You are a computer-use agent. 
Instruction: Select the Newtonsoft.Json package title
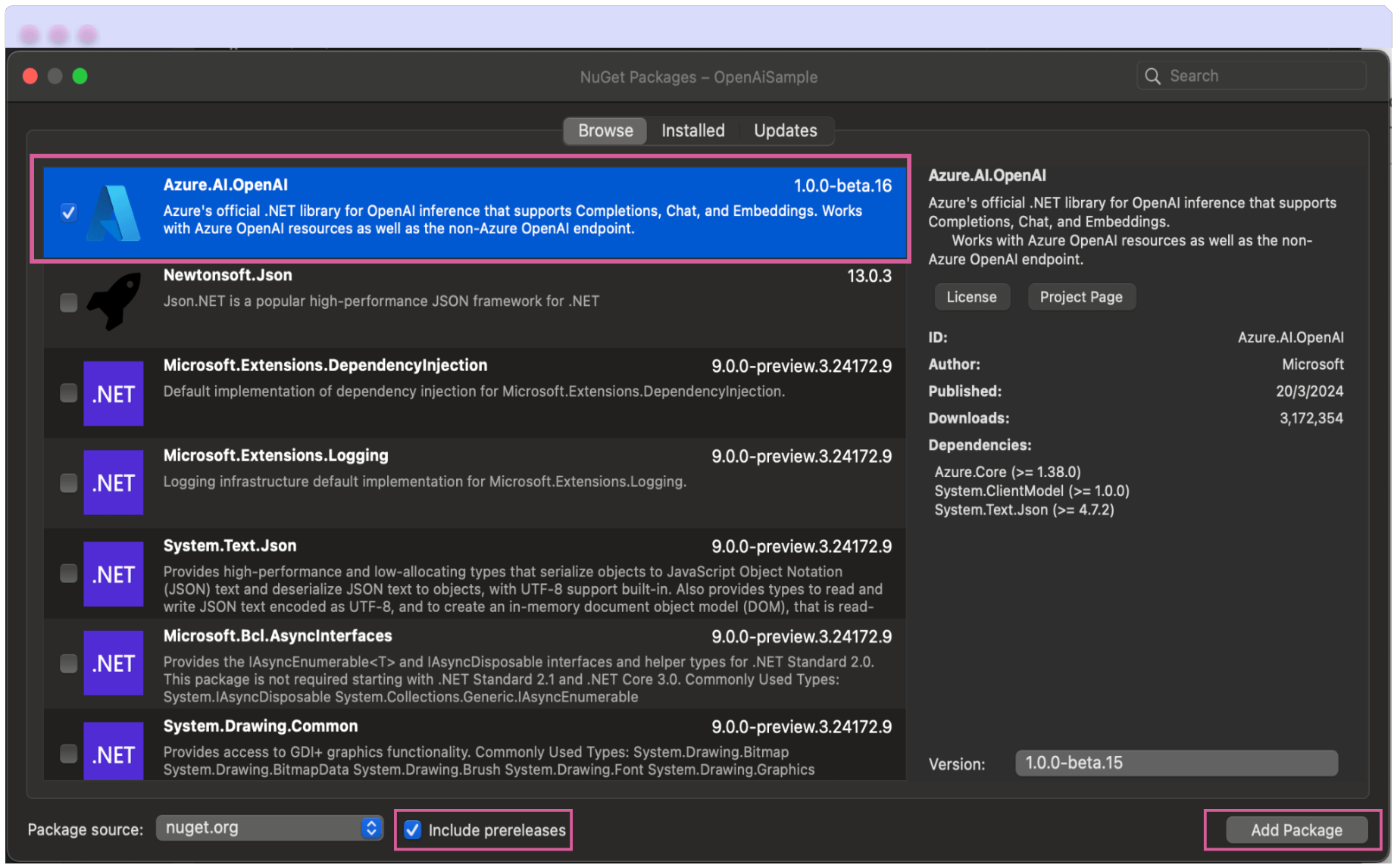click(x=228, y=275)
